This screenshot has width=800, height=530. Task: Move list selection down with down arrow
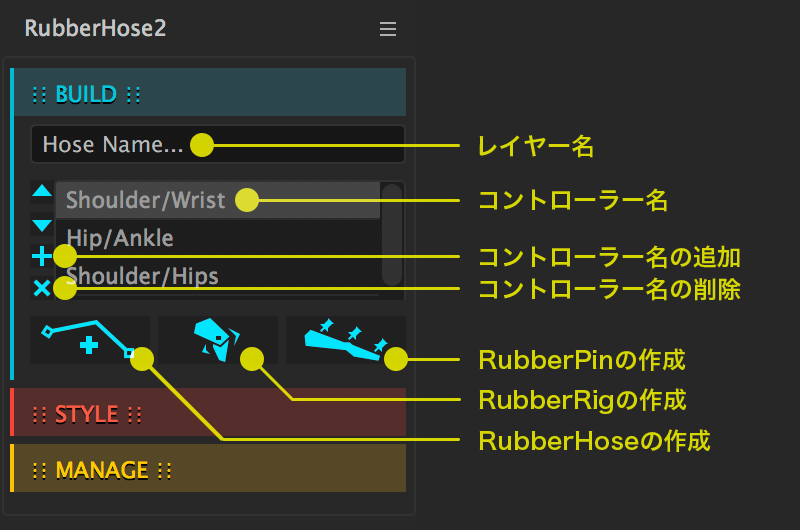(x=41, y=225)
